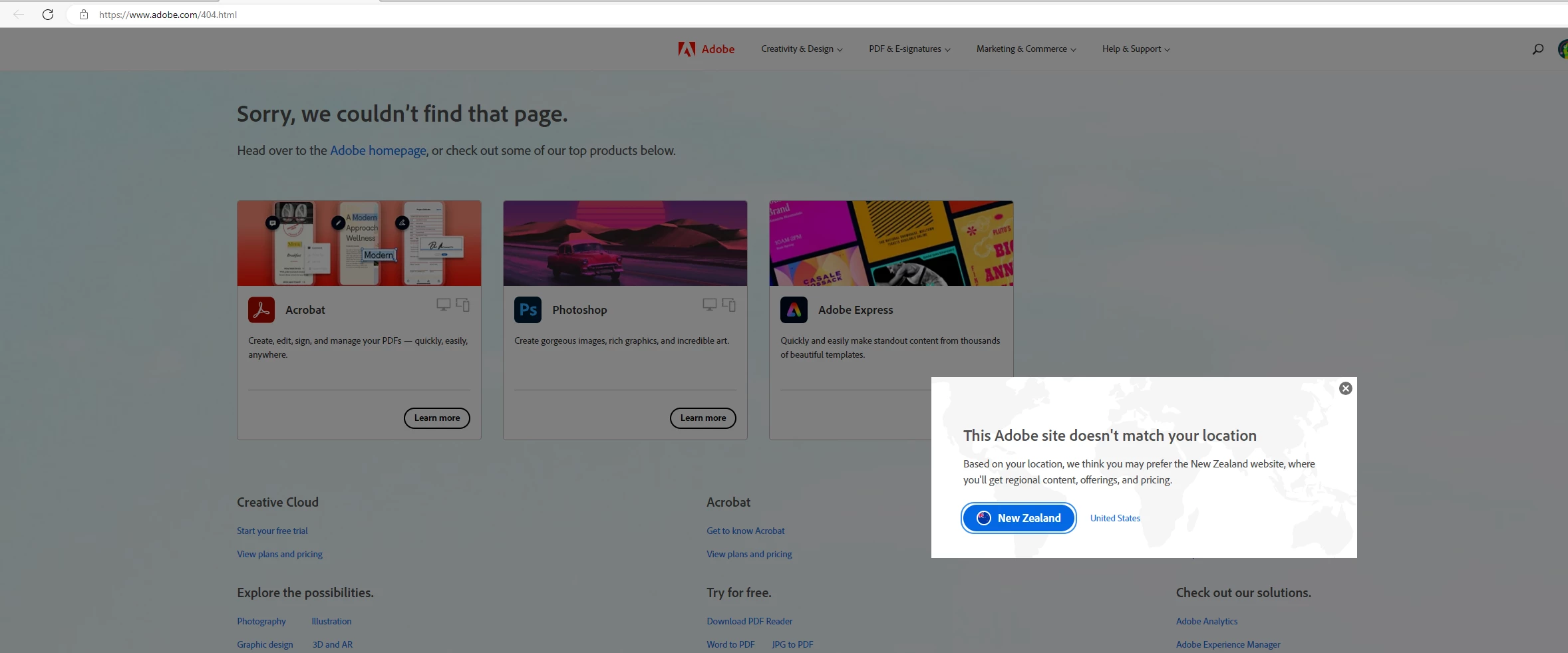Viewport: 1568px width, 653px height.
Task: Click Learn more on the Acrobat card
Action: pos(437,418)
